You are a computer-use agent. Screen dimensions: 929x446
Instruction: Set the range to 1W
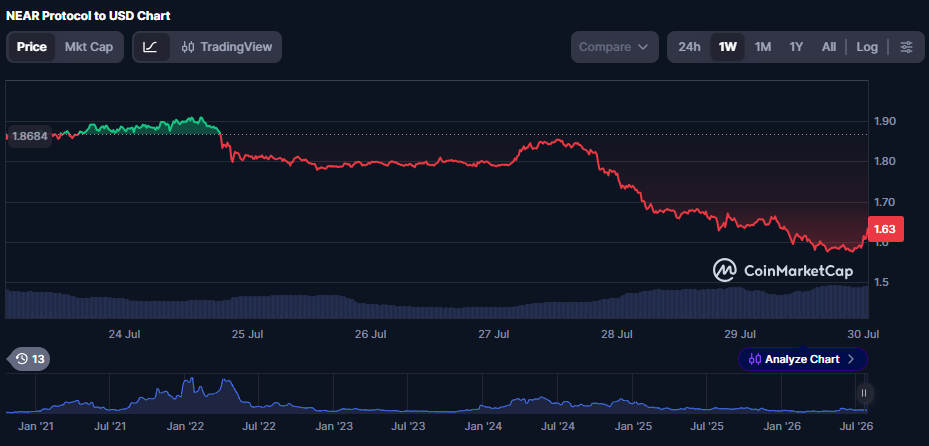(728, 47)
